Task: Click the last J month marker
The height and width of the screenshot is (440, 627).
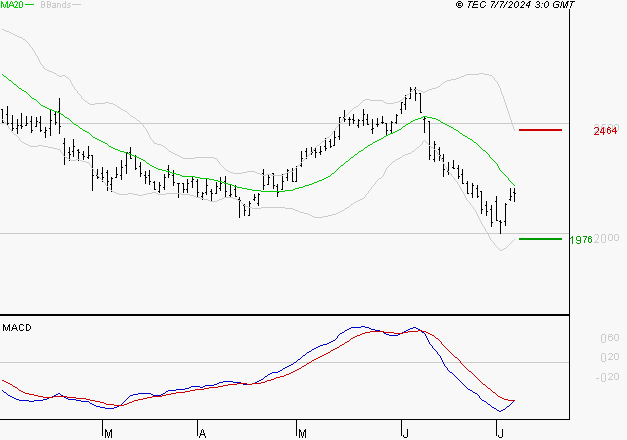Action: (500, 434)
